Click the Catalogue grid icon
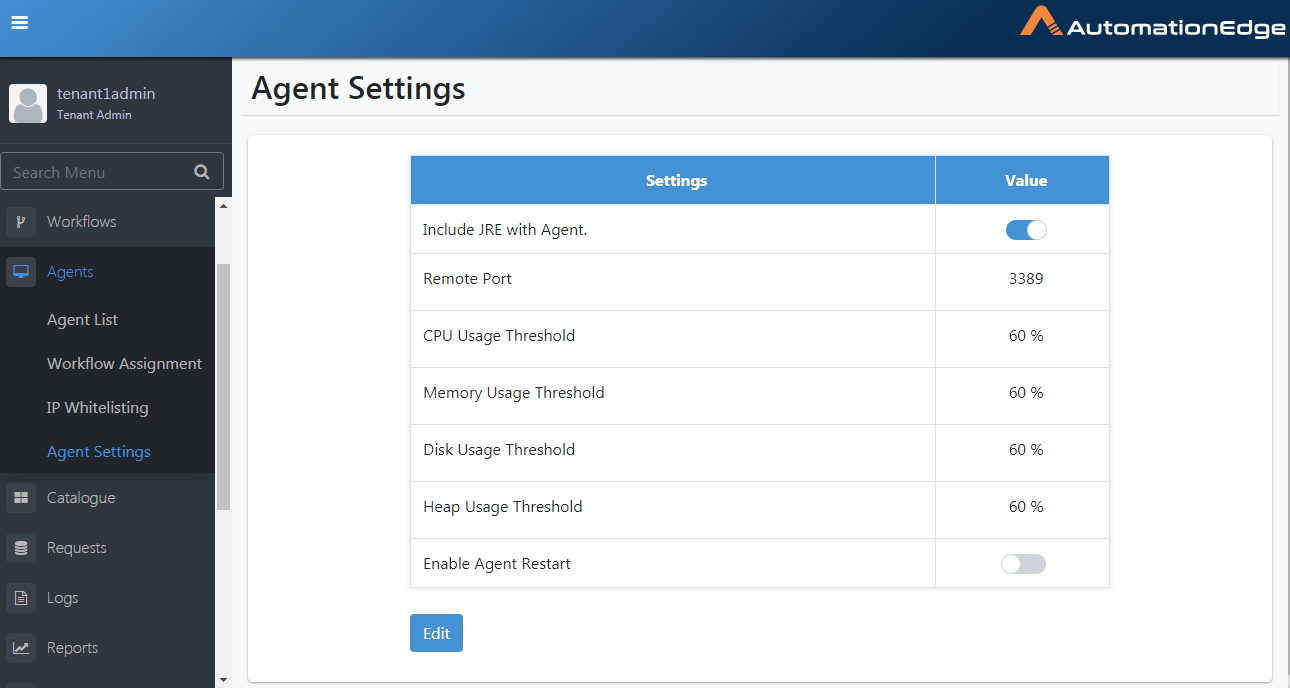Screen dimensions: 1290x688 21,498
